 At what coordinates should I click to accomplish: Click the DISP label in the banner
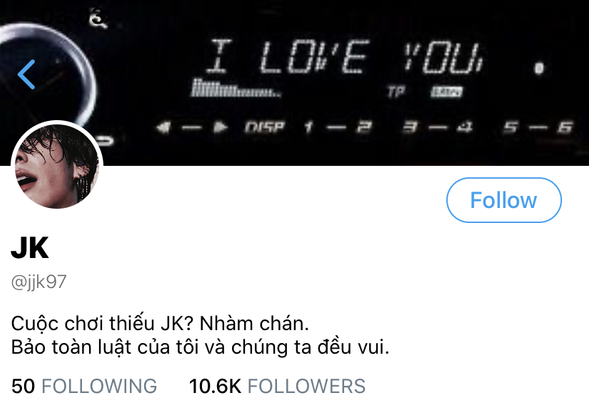click(264, 127)
